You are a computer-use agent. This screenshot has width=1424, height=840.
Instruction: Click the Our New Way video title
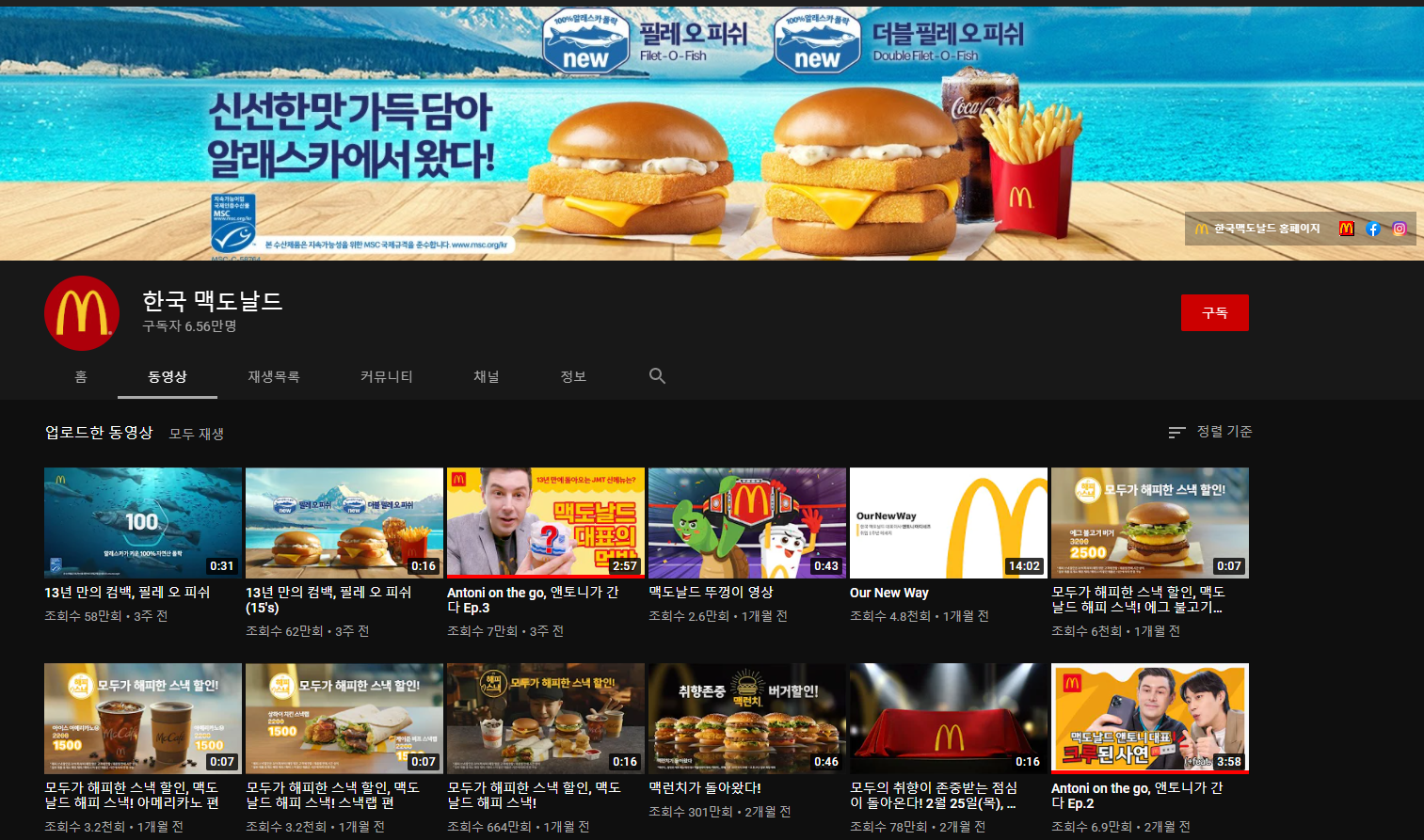pos(889,593)
